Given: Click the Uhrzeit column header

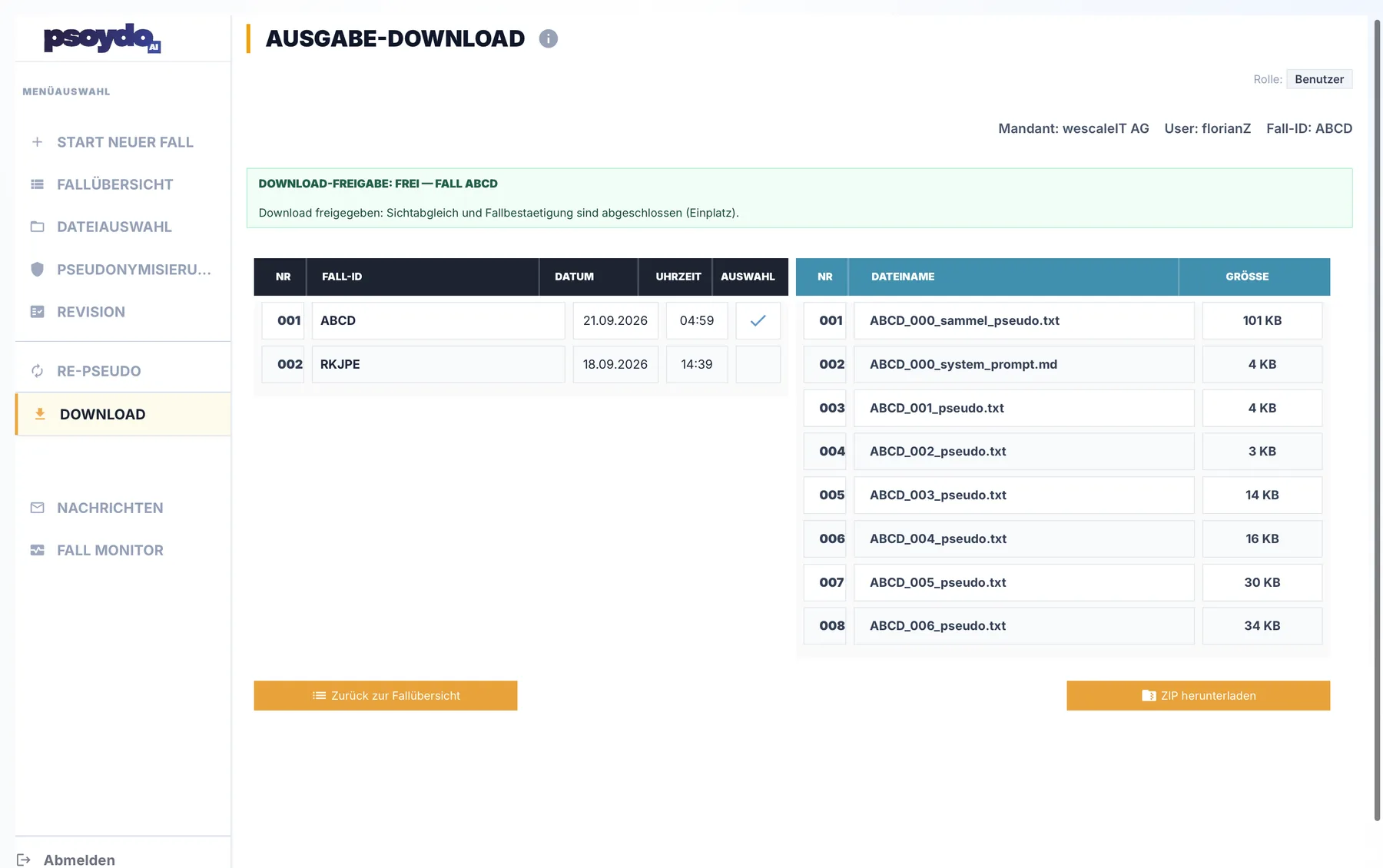Looking at the screenshot, I should 675,277.
